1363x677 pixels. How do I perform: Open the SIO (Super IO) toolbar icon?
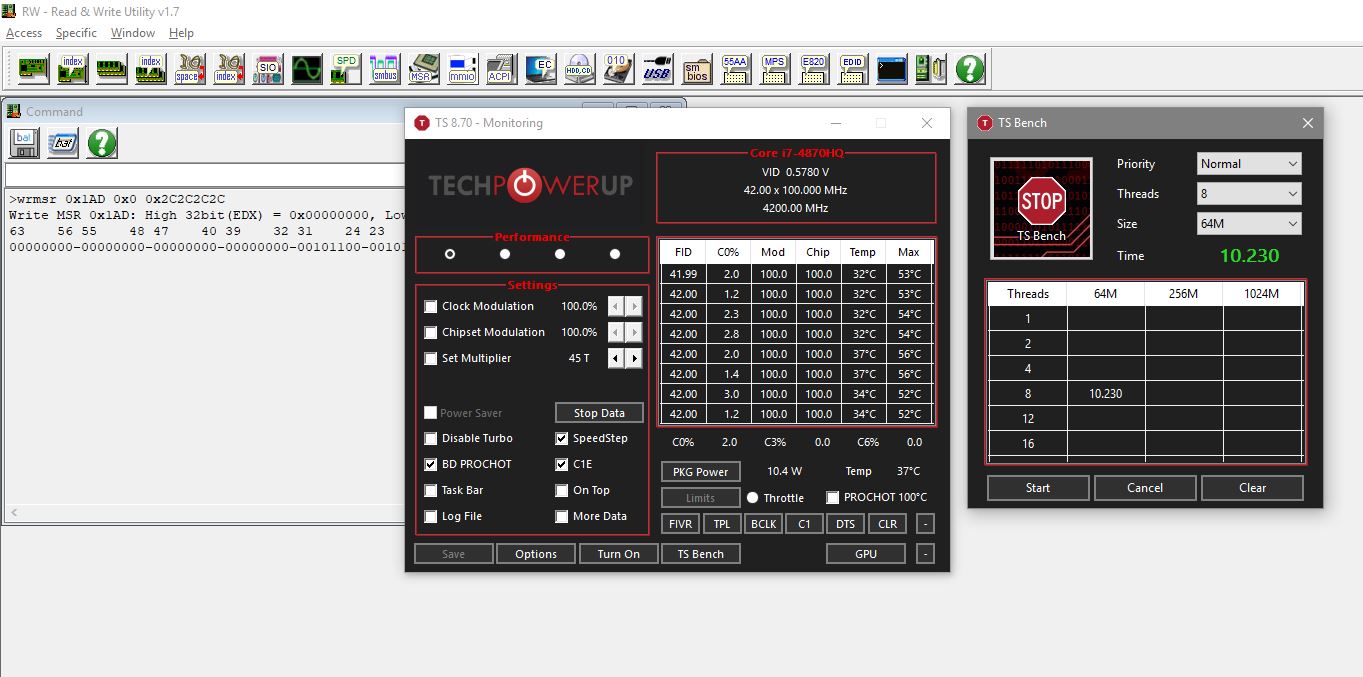click(267, 69)
